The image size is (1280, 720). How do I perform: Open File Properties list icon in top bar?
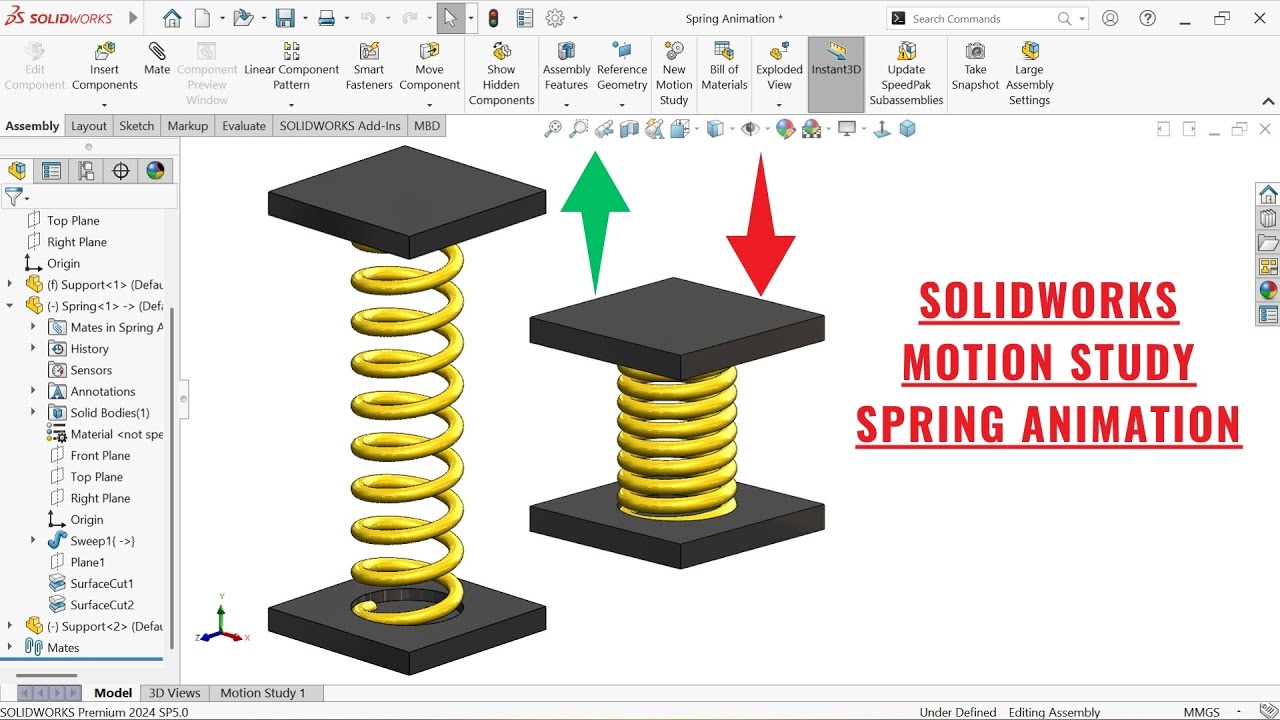(525, 18)
